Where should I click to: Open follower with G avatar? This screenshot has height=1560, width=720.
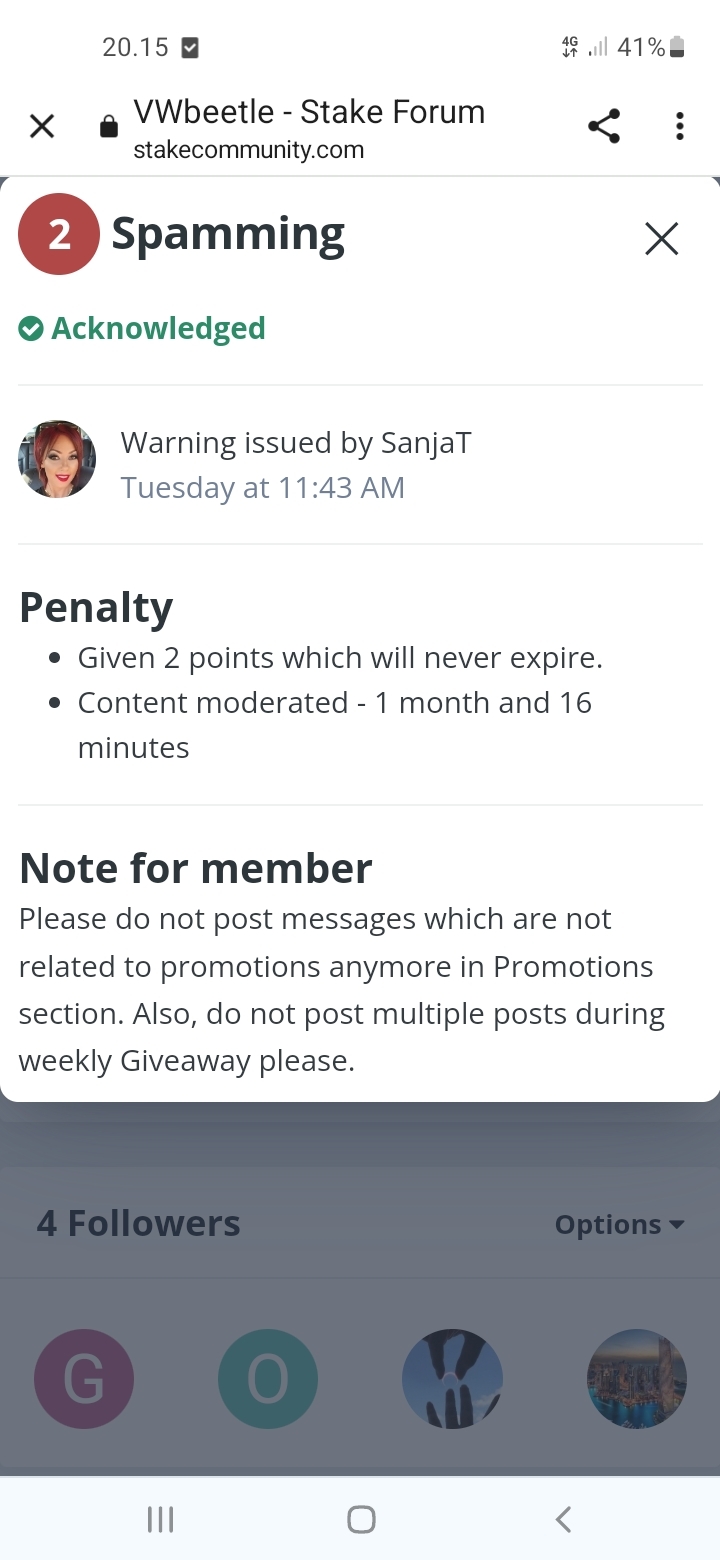click(84, 1379)
